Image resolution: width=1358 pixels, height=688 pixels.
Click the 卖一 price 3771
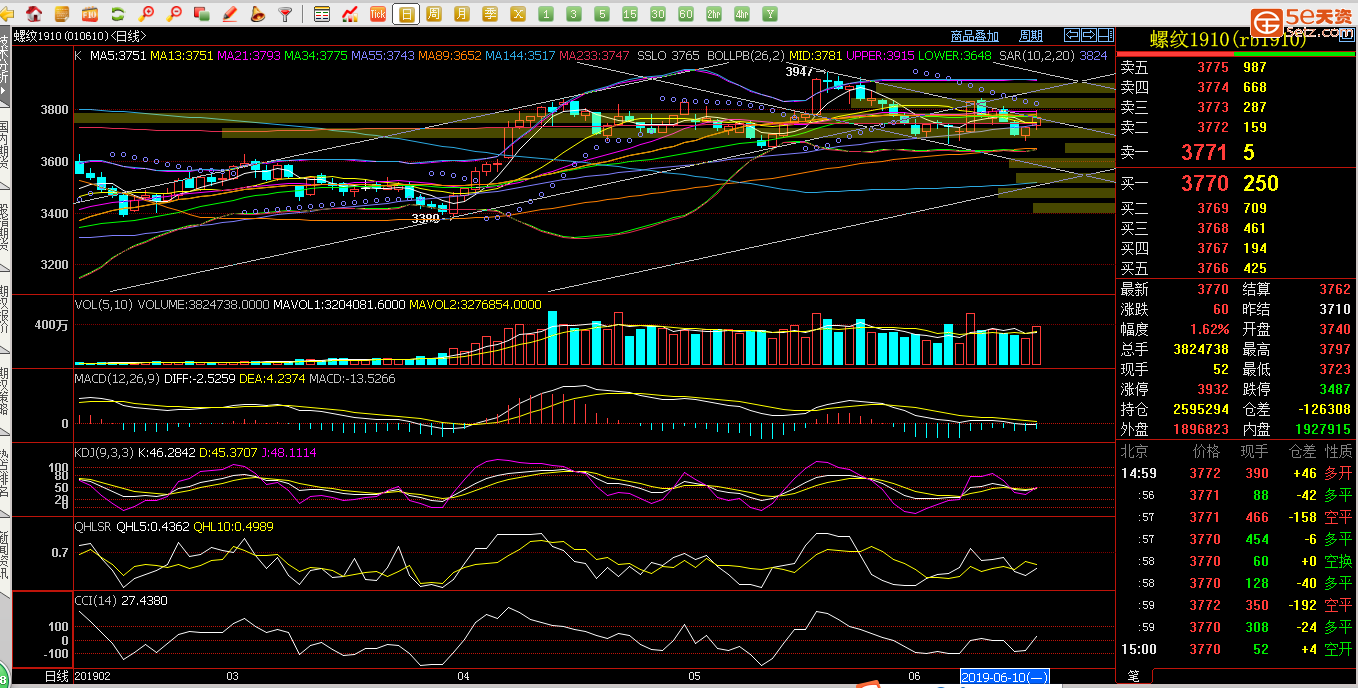(x=1204, y=152)
